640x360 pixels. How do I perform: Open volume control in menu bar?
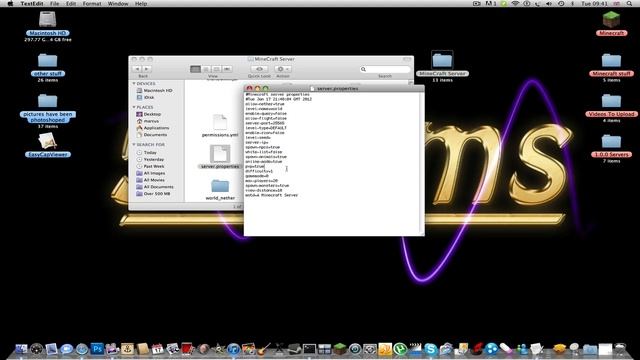click(x=549, y=4)
